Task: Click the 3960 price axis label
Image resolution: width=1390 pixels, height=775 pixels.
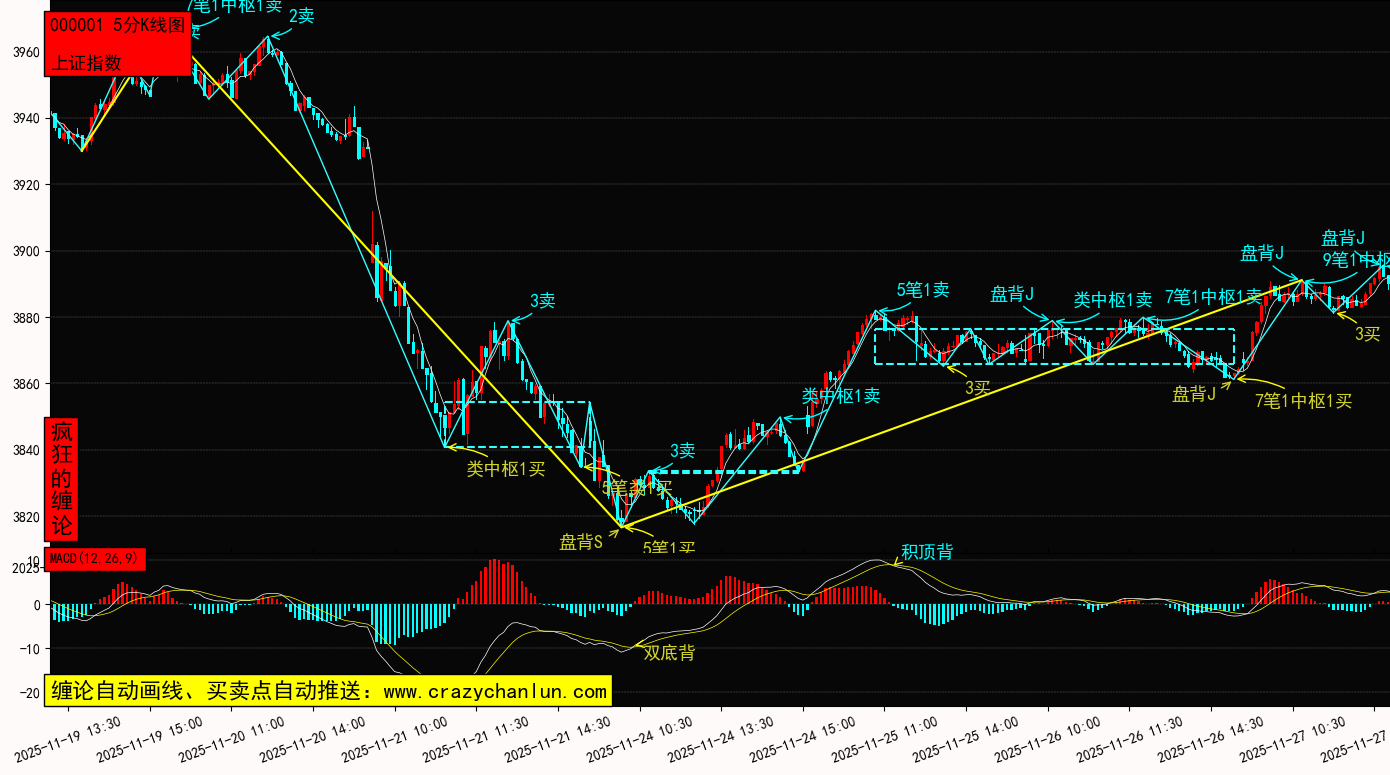Action: [25, 52]
